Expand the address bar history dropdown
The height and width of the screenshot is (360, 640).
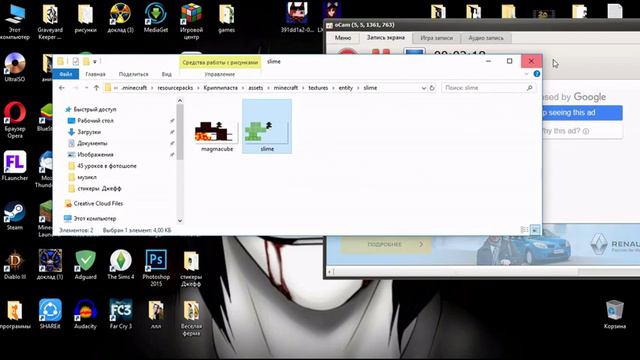click(x=424, y=88)
